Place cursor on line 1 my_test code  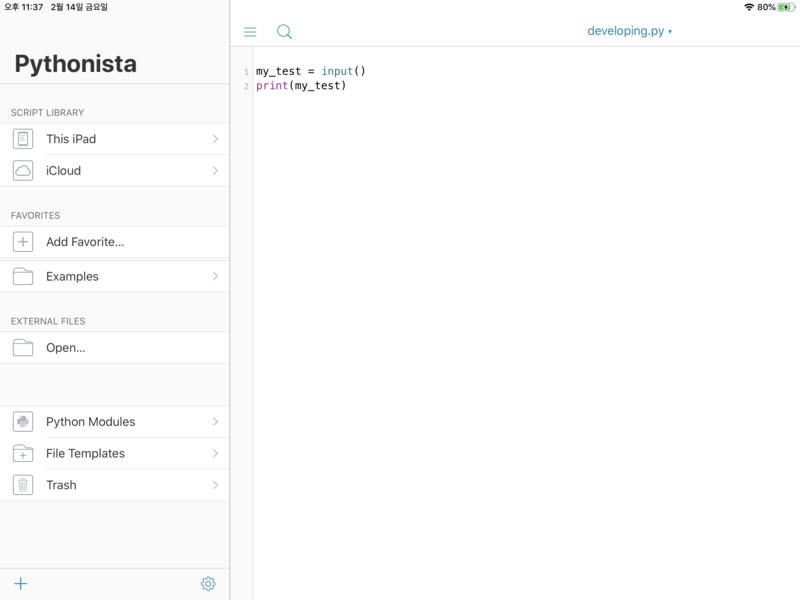[x=311, y=71]
